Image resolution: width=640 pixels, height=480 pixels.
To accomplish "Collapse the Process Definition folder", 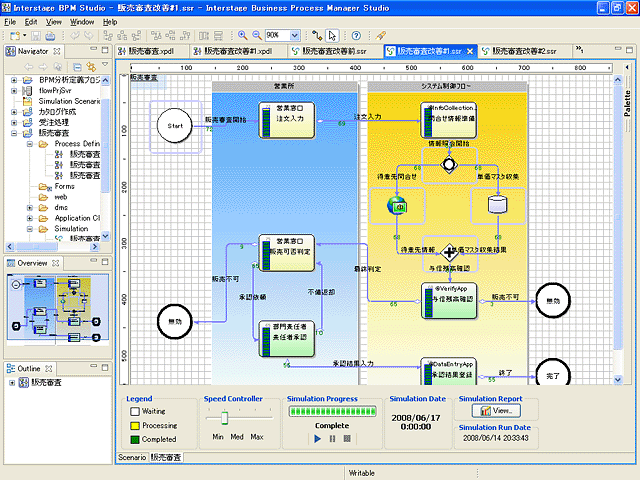I will tap(28, 143).
